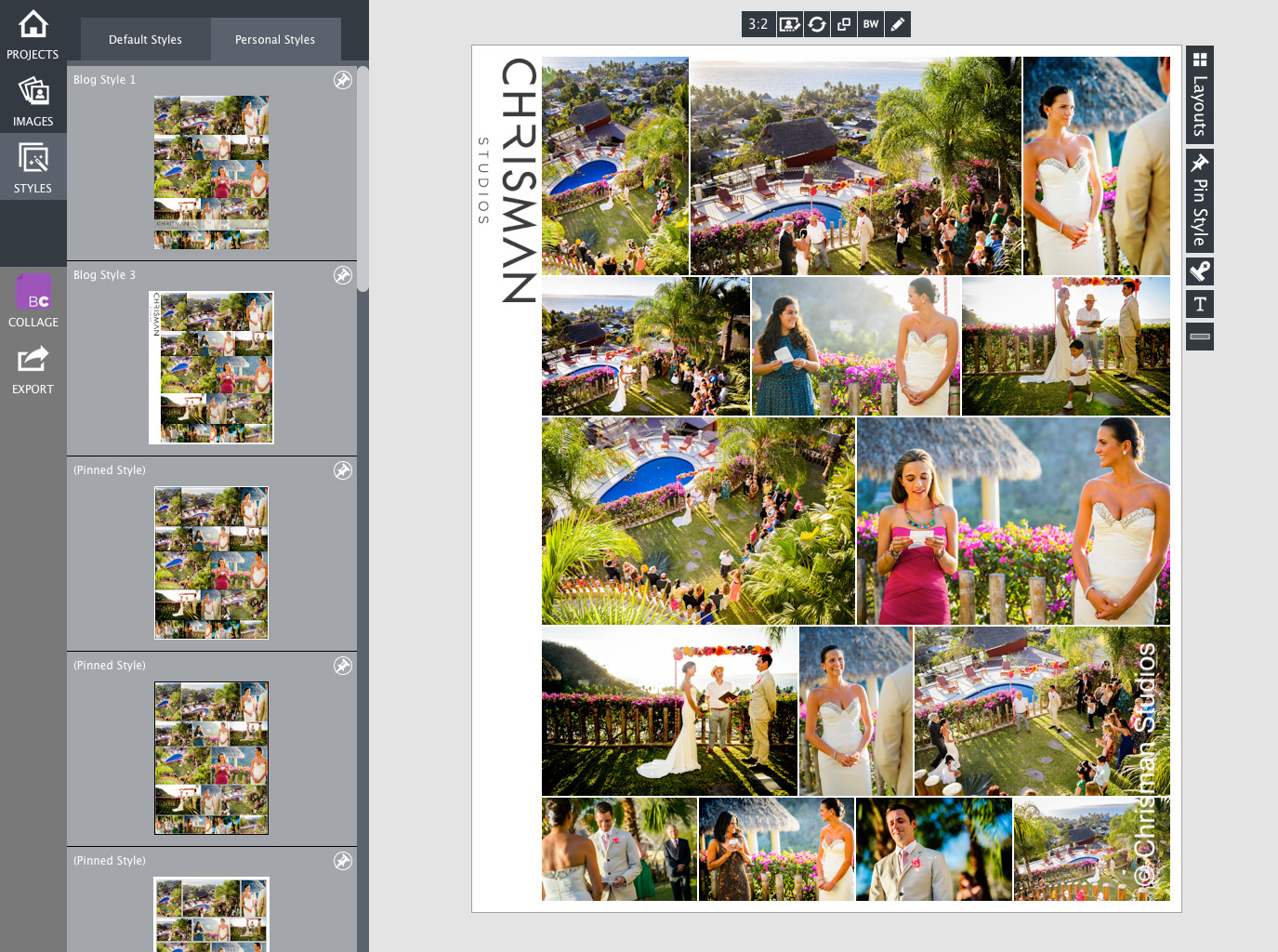Click the pin icon on Blog Style 1

tap(343, 80)
